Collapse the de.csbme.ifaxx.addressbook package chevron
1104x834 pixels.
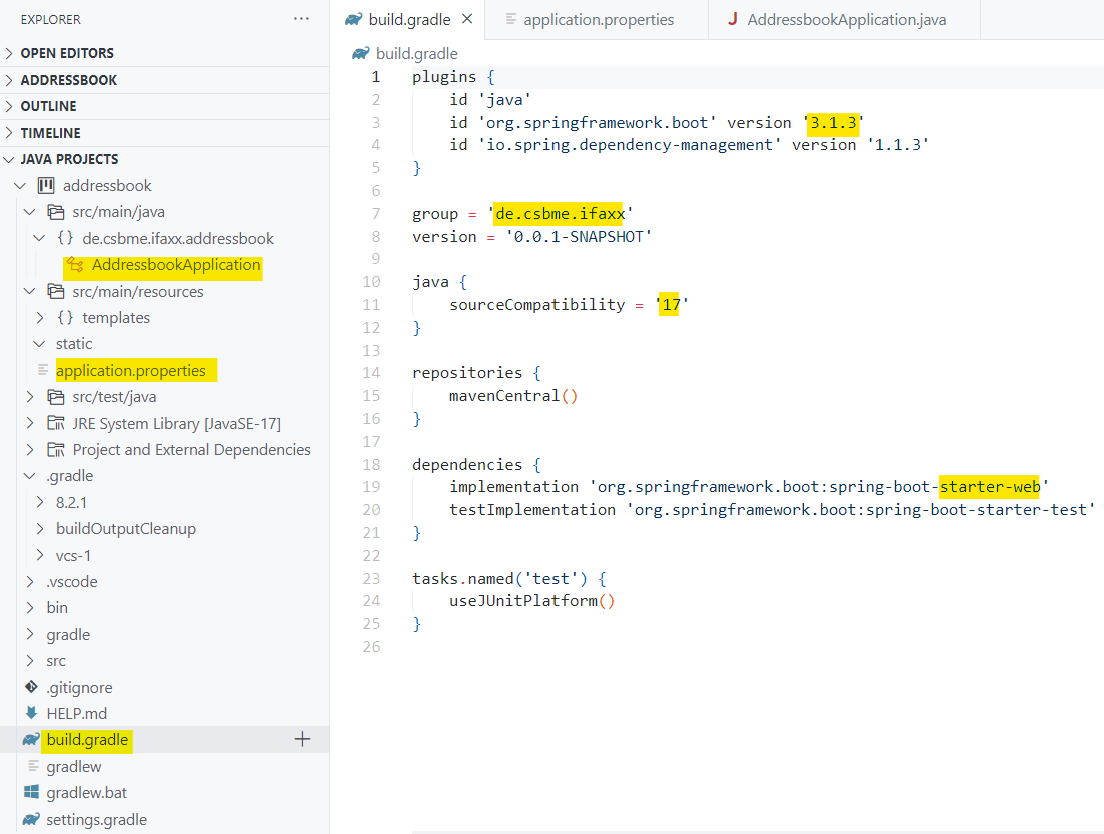(x=39, y=239)
